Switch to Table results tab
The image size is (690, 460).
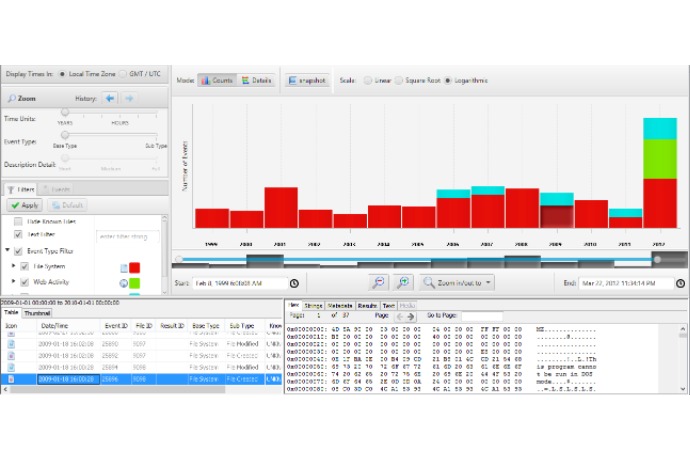(11, 313)
